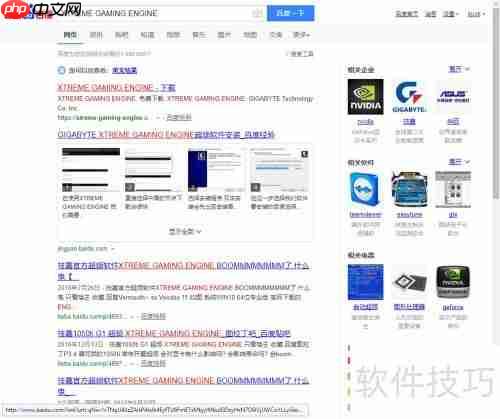
Task: Open the TeamViewer software icon
Action: coord(365,189)
